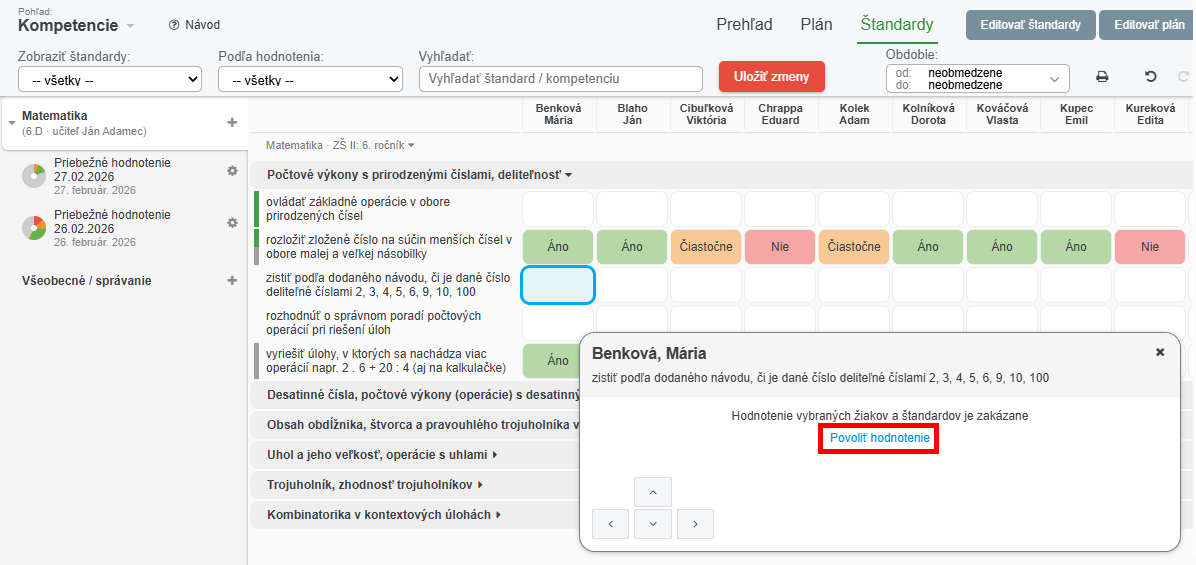Viewport: 1196px width, 565px height.
Task: Click Blaho Ján's green Áno cell
Action: (632, 247)
